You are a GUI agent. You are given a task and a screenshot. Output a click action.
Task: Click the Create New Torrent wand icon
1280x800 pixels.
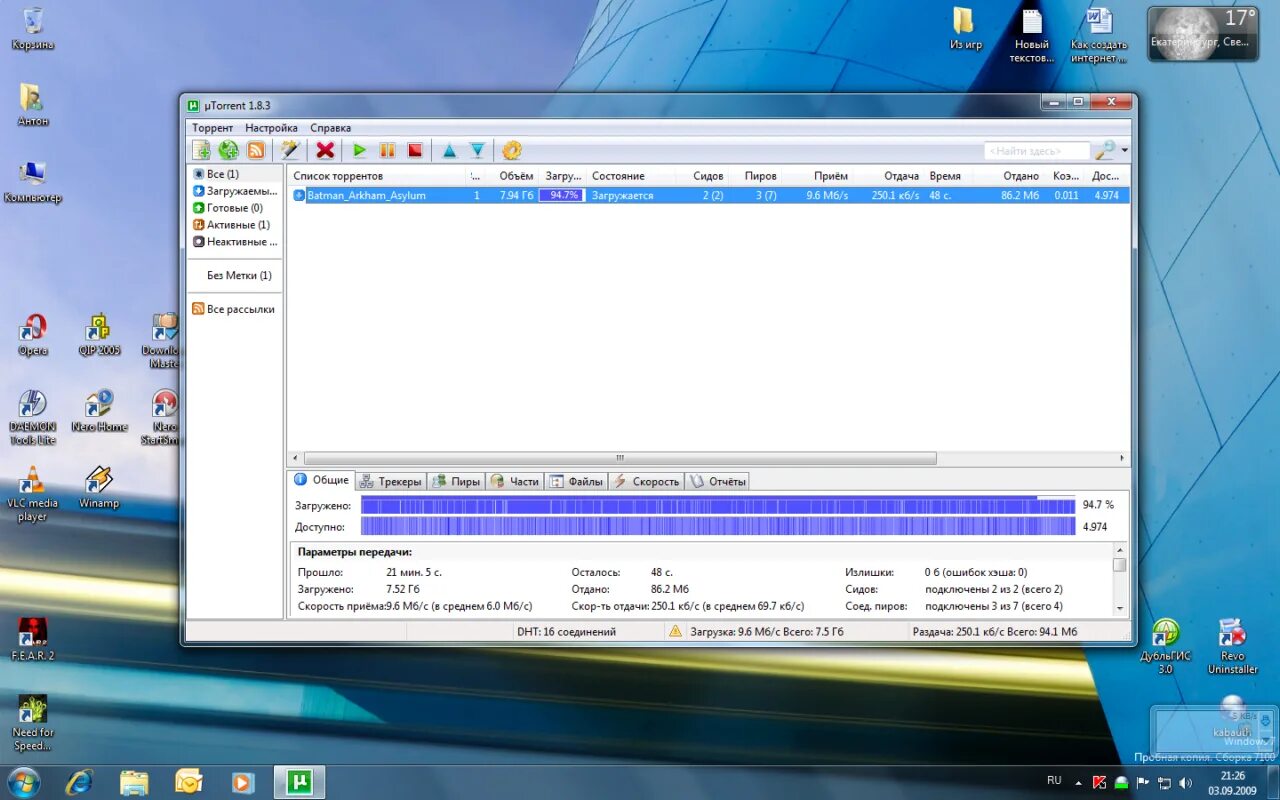point(290,150)
